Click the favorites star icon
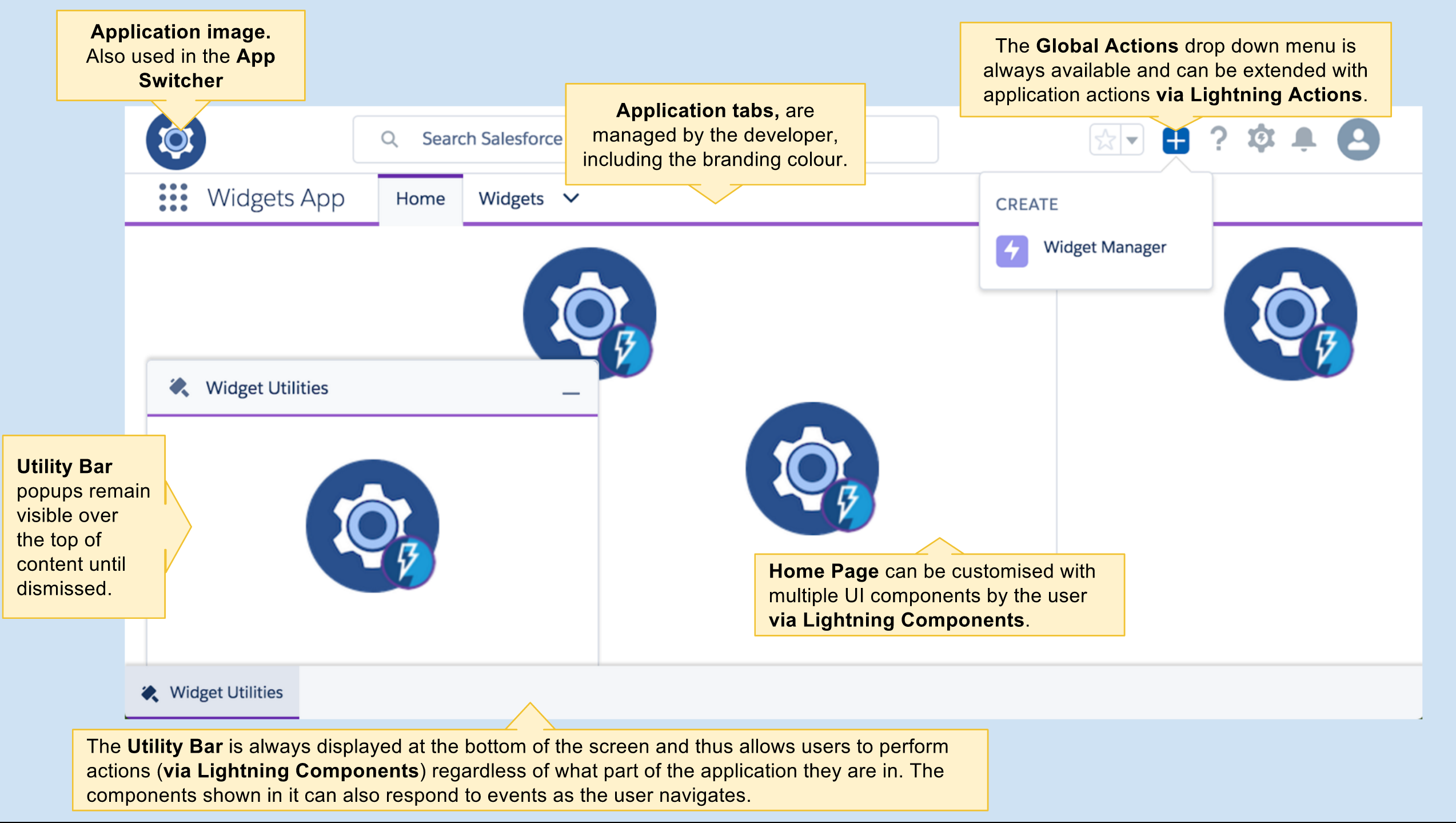 (1105, 140)
